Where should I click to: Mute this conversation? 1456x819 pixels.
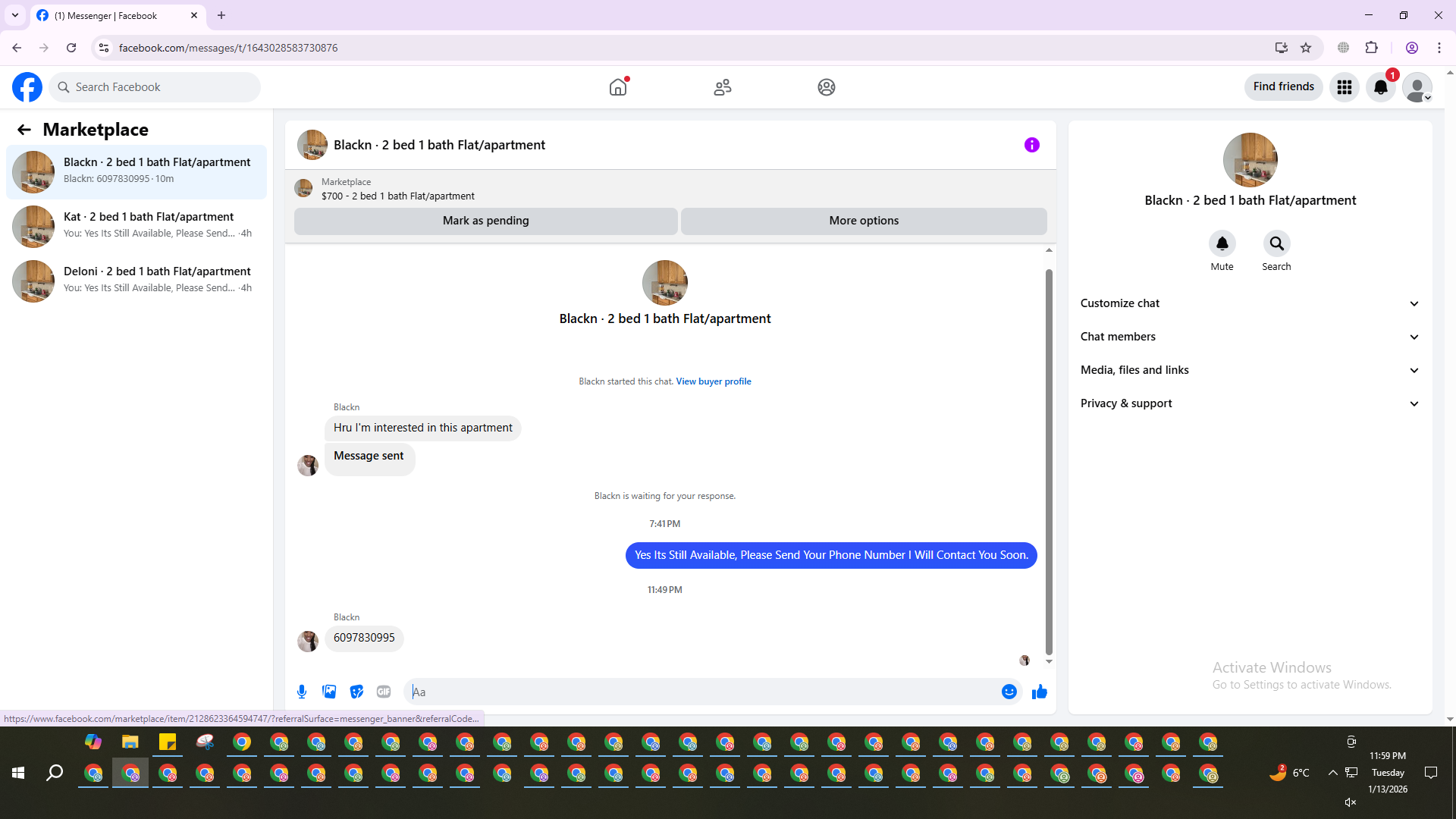(x=1222, y=244)
